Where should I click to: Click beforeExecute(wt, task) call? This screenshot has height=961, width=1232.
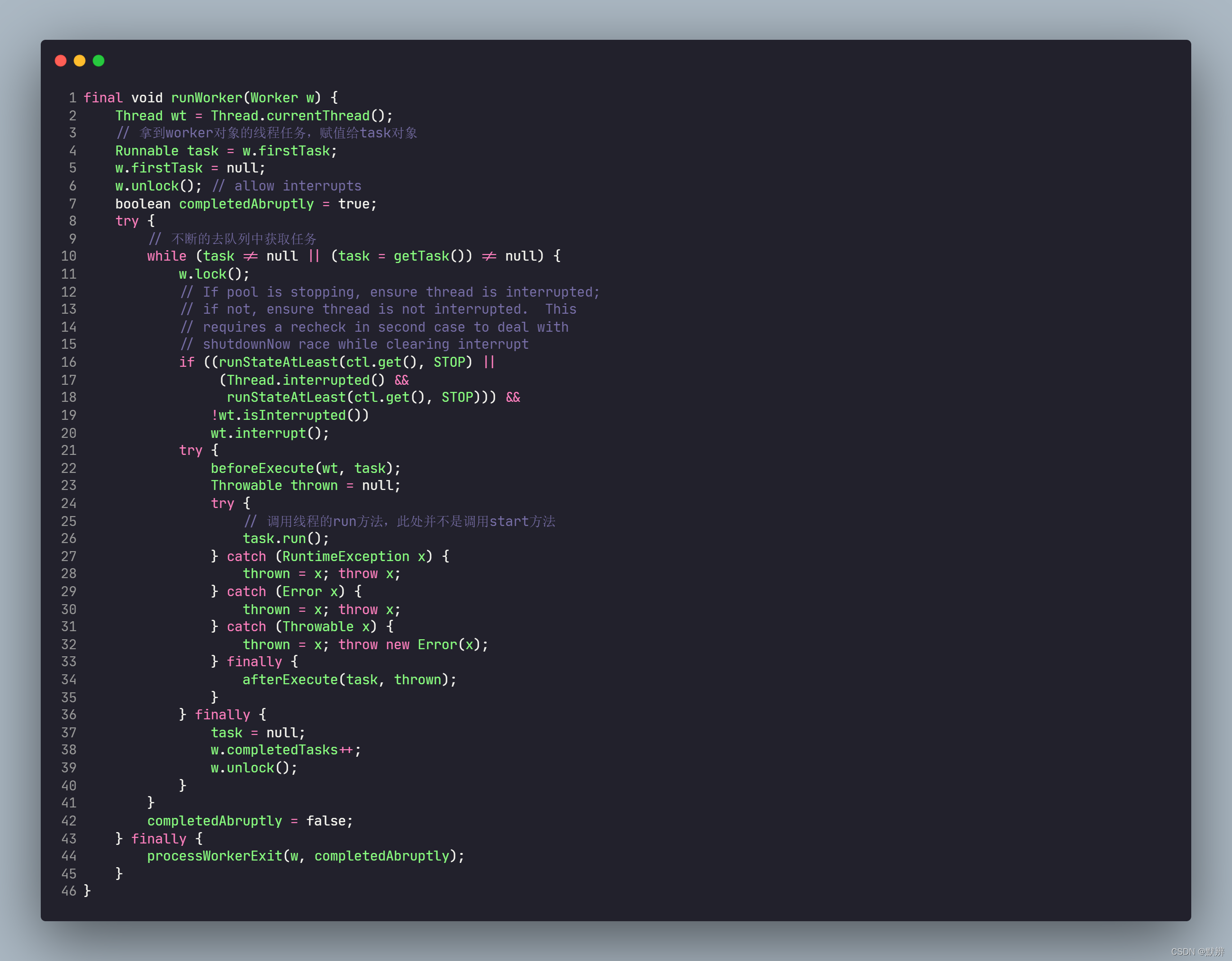[x=305, y=468]
